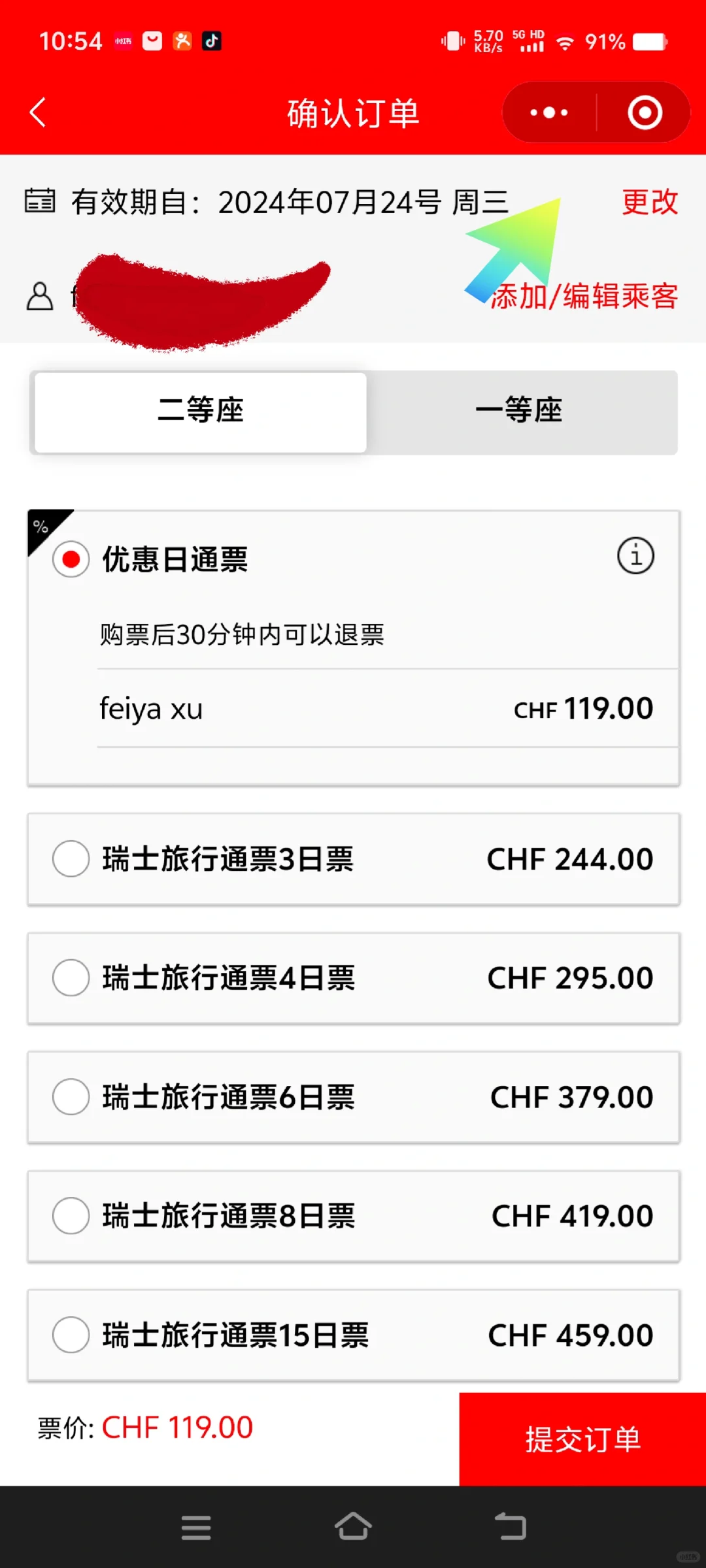The width and height of the screenshot is (706, 1568).
Task: Choose 瑞士旅行通票15日票 radio option
Action: click(71, 1334)
